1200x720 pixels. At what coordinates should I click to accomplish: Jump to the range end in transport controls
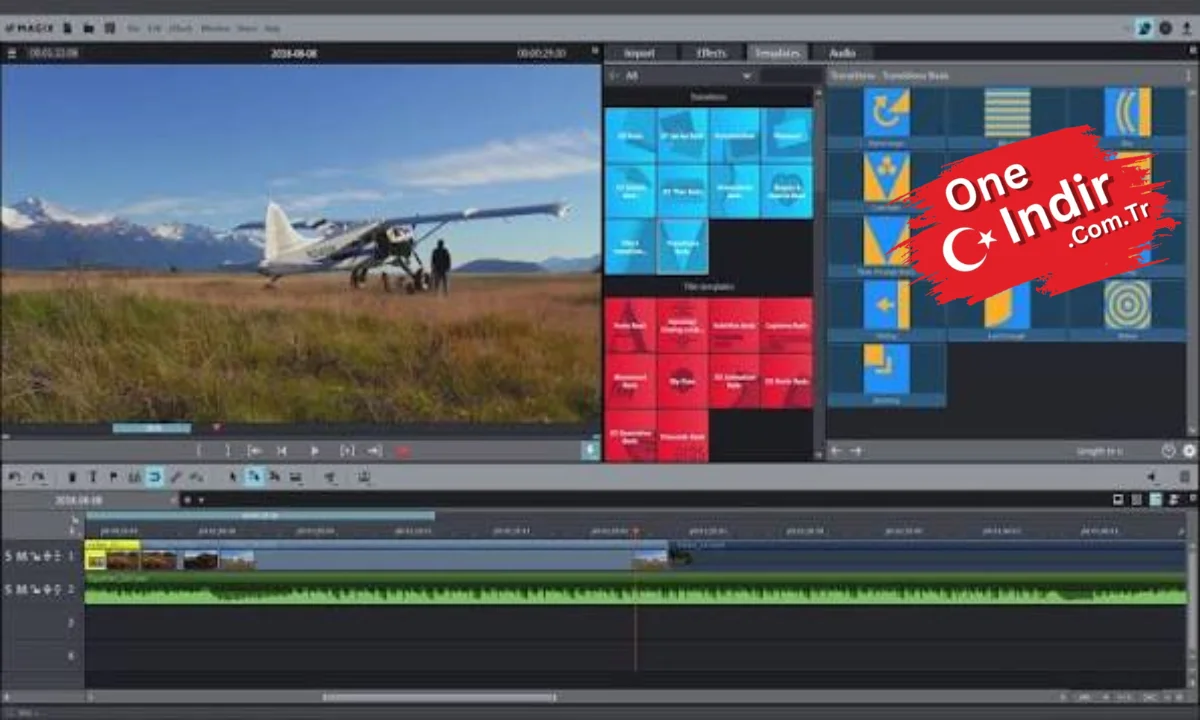[375, 451]
